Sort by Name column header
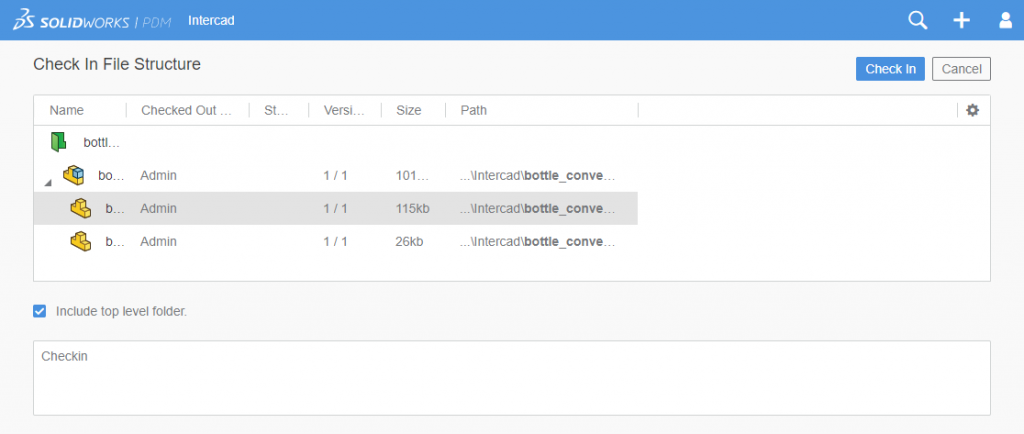 click(67, 110)
